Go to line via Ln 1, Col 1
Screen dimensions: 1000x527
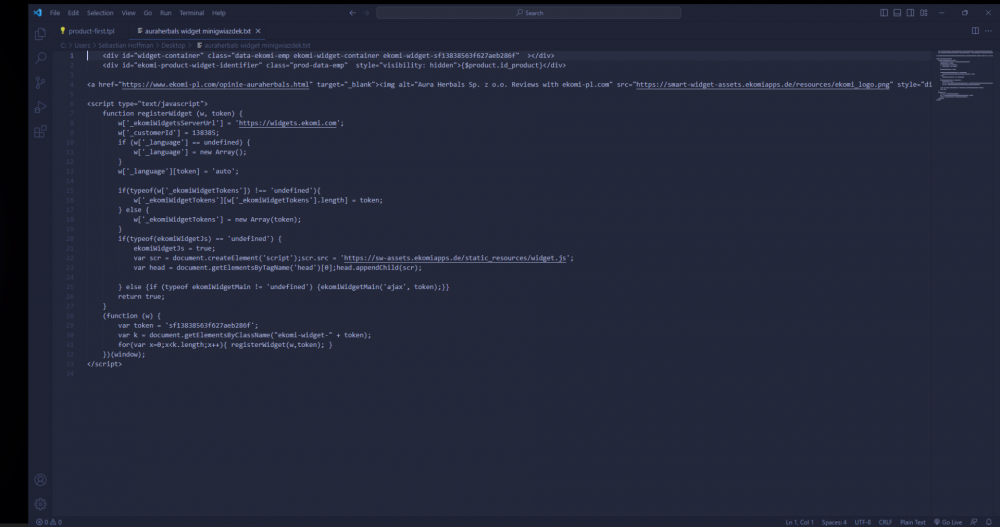click(x=799, y=522)
